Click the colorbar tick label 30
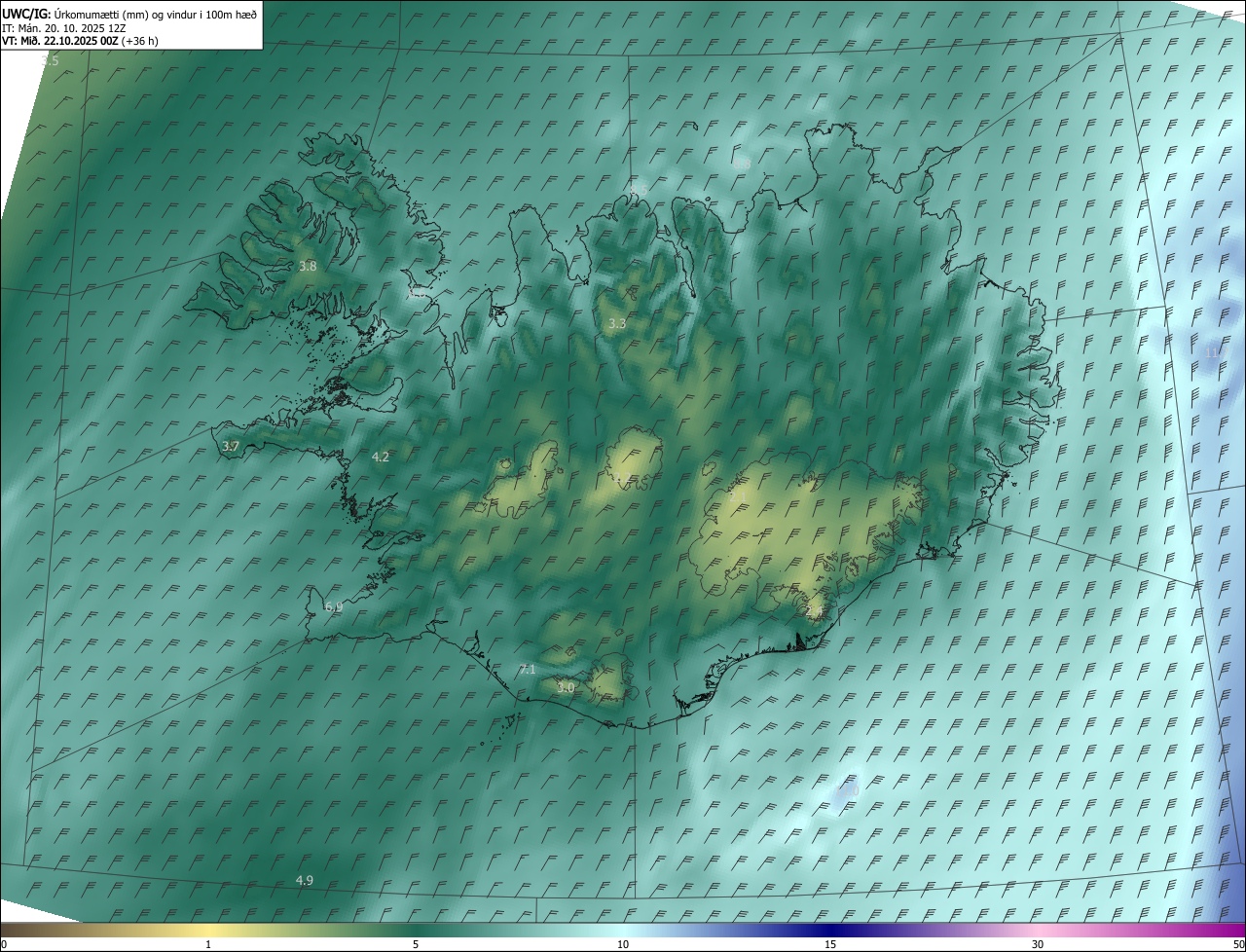The image size is (1246, 952). point(1038,944)
